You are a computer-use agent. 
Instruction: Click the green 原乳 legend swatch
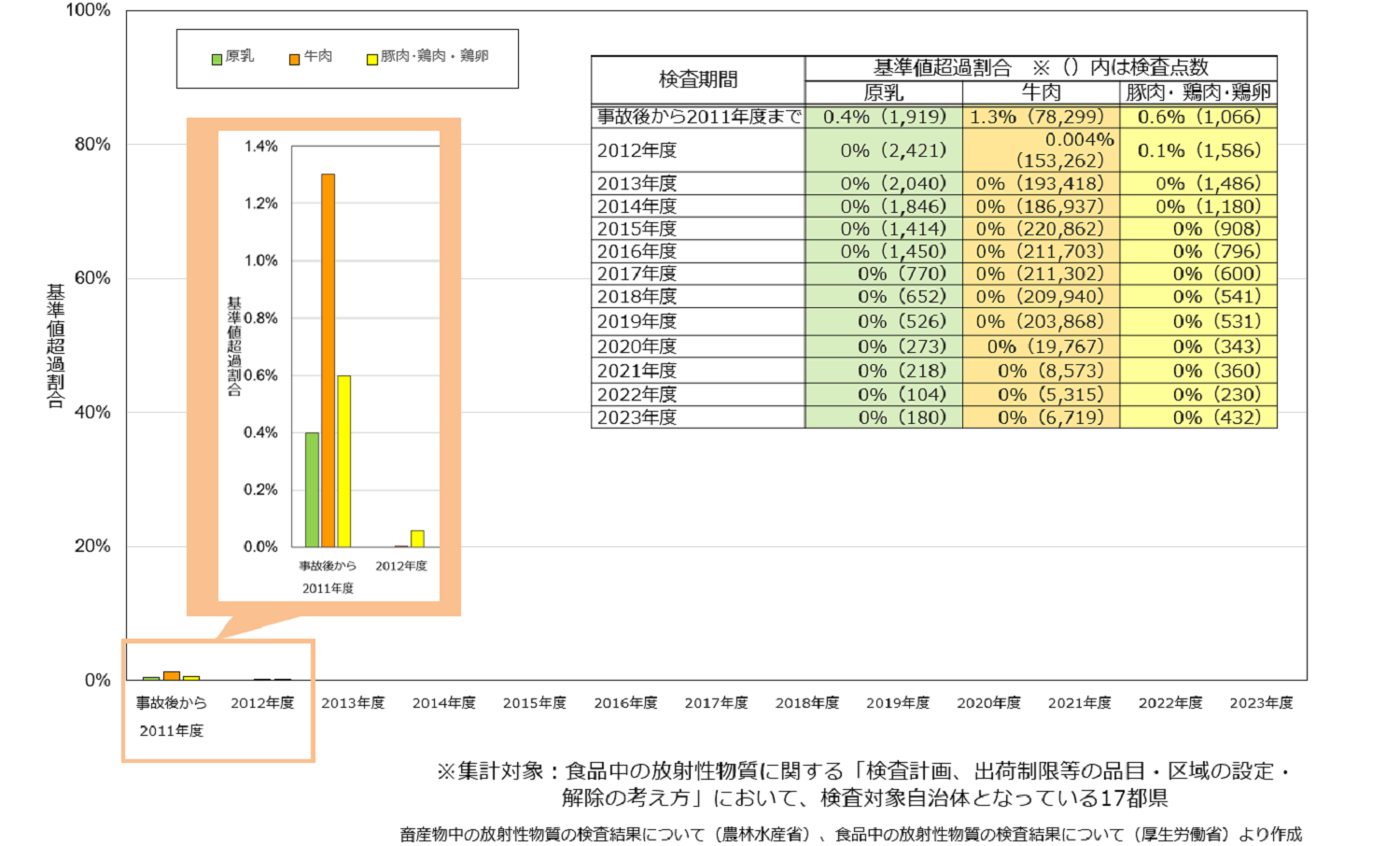coord(217,59)
